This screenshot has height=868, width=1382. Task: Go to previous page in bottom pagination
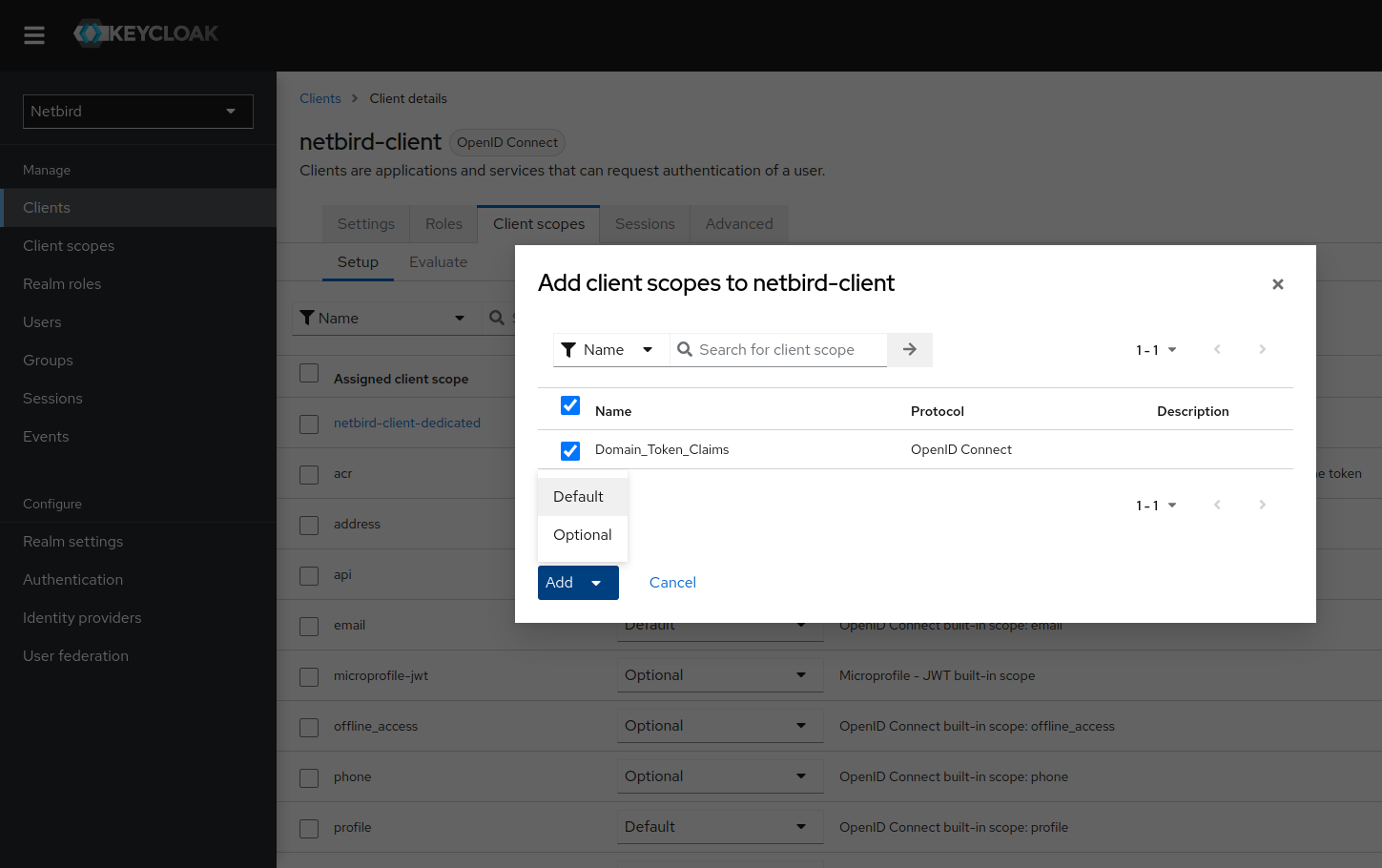1217,505
